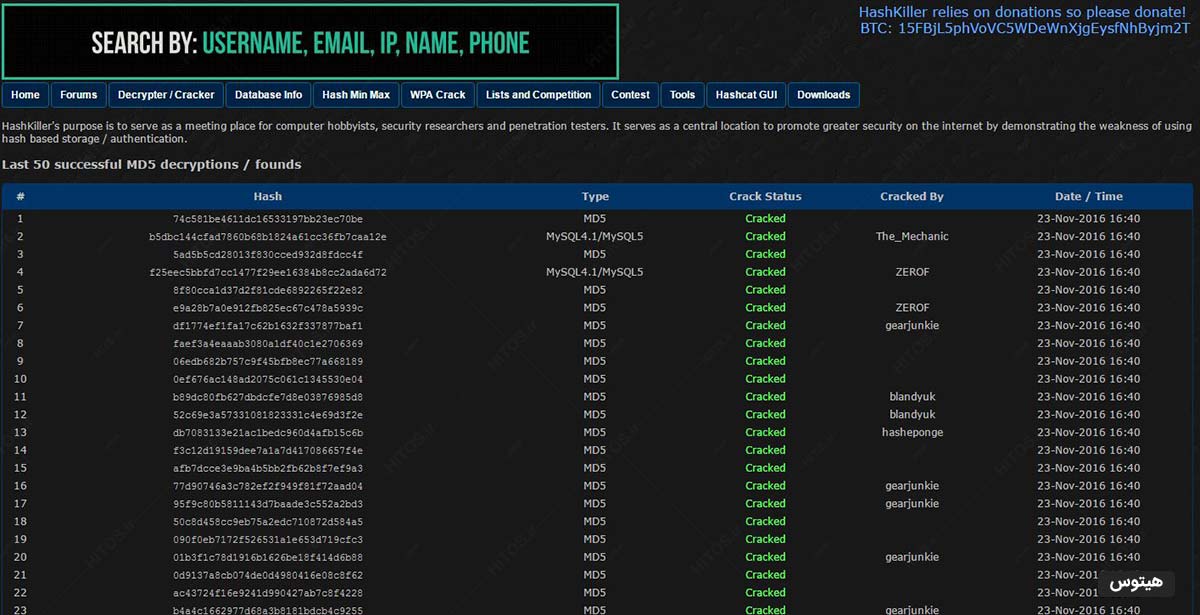Viewport: 1200px width, 615px height.
Task: Click the Search By username banner
Action: (310, 42)
